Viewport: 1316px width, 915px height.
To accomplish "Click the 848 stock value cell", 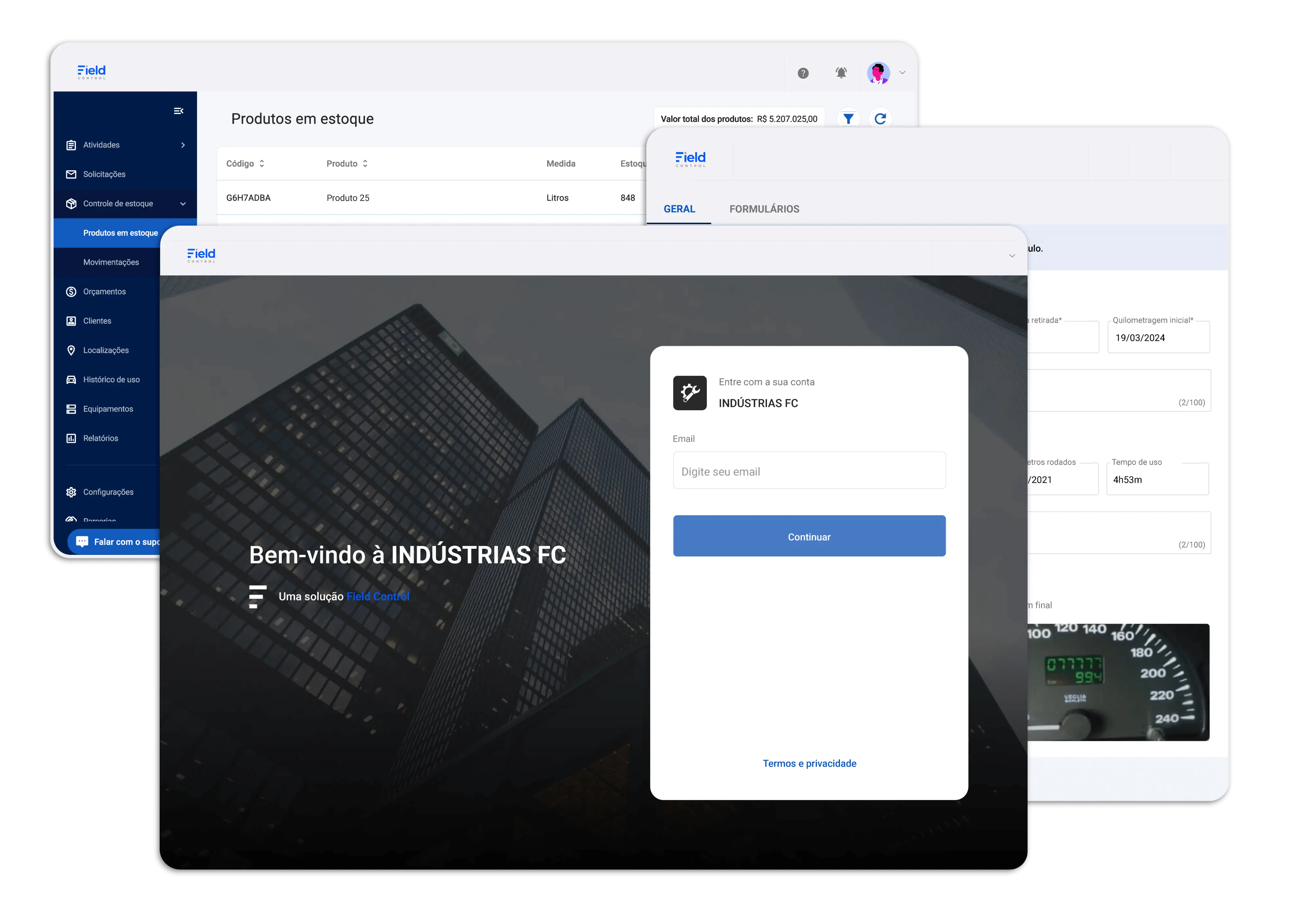I will [627, 198].
